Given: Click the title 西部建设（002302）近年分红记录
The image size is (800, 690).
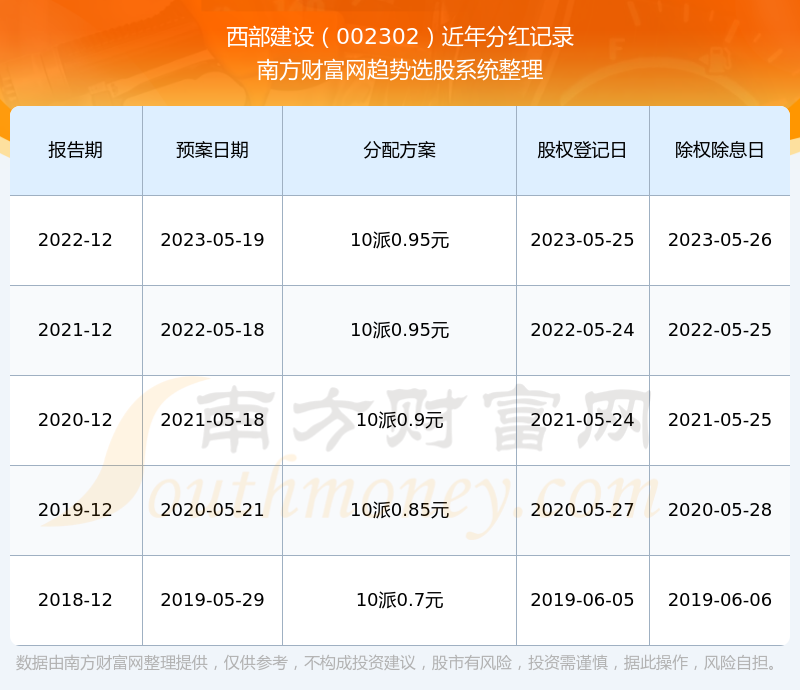Looking at the screenshot, I should [400, 37].
